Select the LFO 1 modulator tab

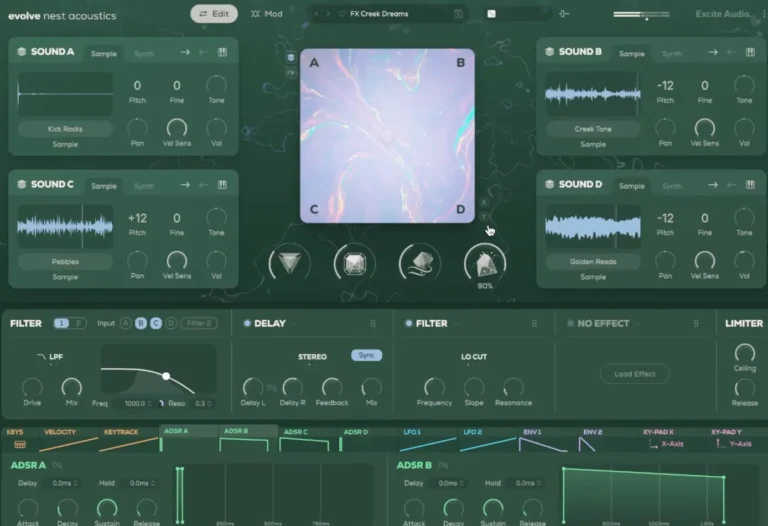click(x=428, y=438)
